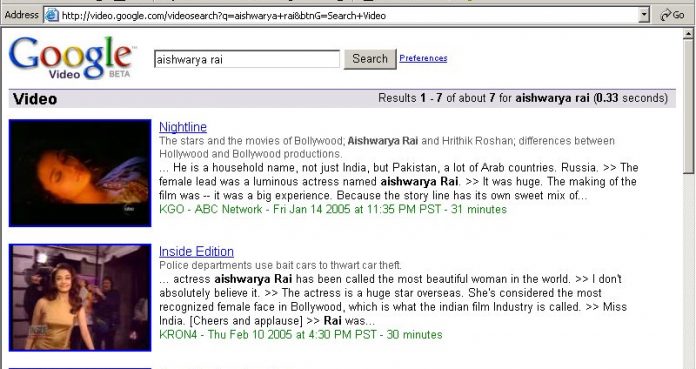Click the Inside Edition transcript snippet text
This screenshot has width=696, height=369.
click(393, 300)
